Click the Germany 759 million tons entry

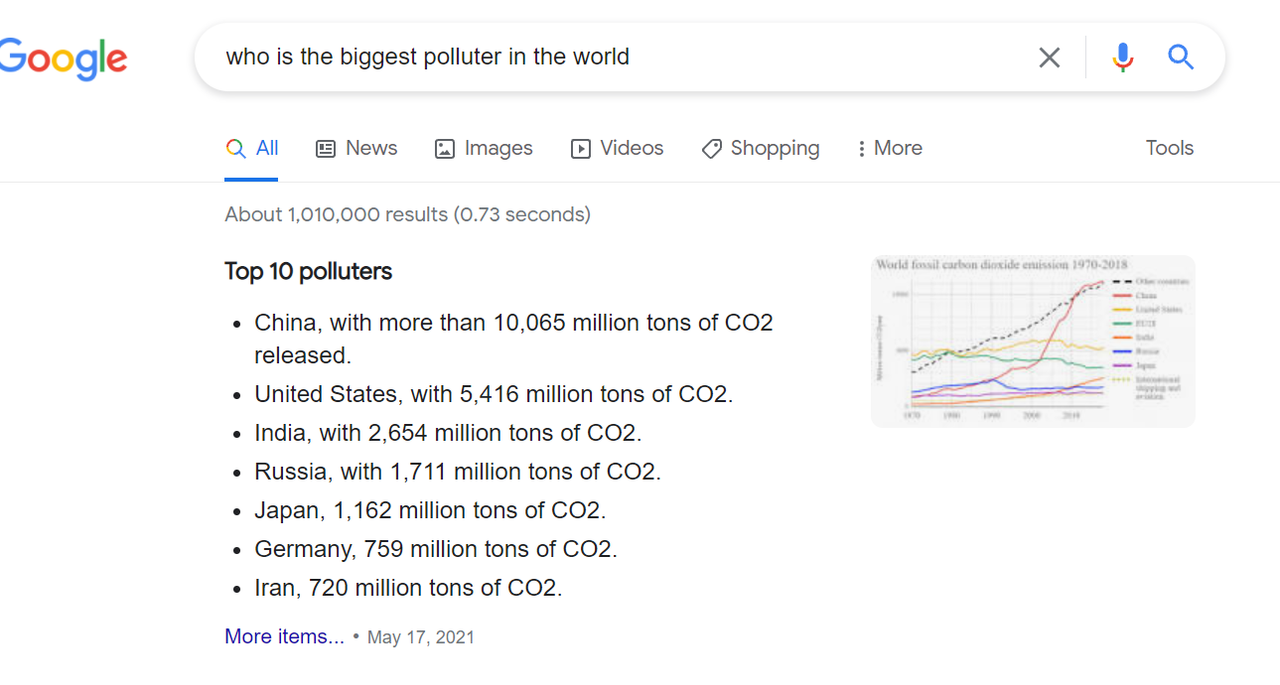point(436,549)
